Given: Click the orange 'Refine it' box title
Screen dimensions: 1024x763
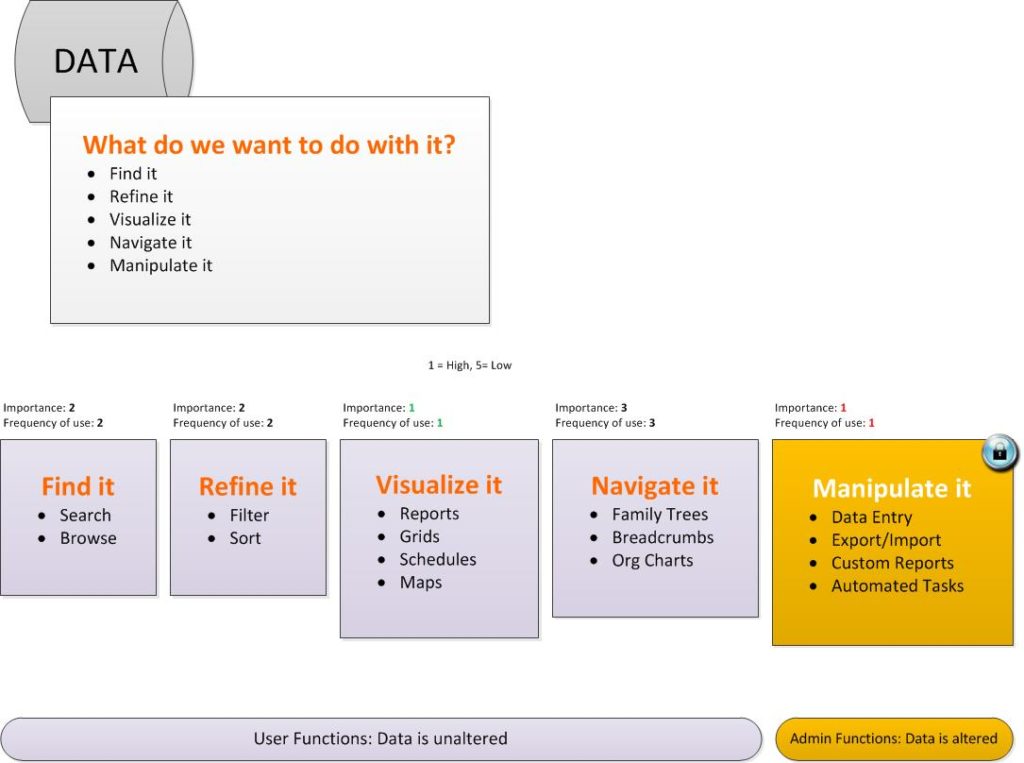Looking at the screenshot, I should tap(248, 487).
